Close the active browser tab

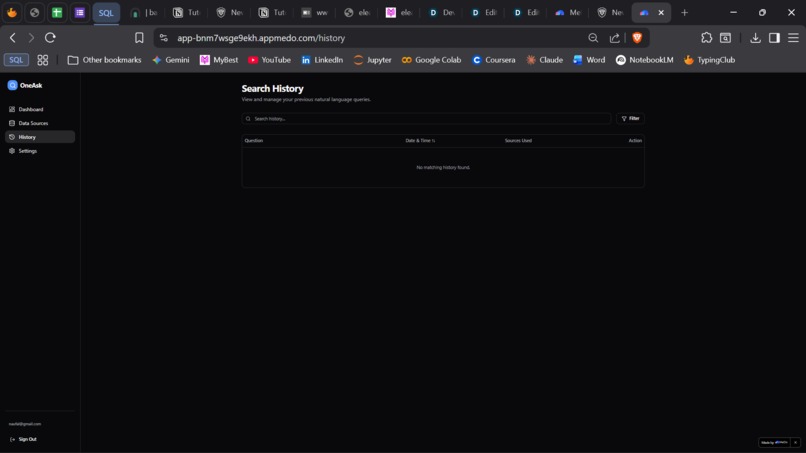pos(661,12)
